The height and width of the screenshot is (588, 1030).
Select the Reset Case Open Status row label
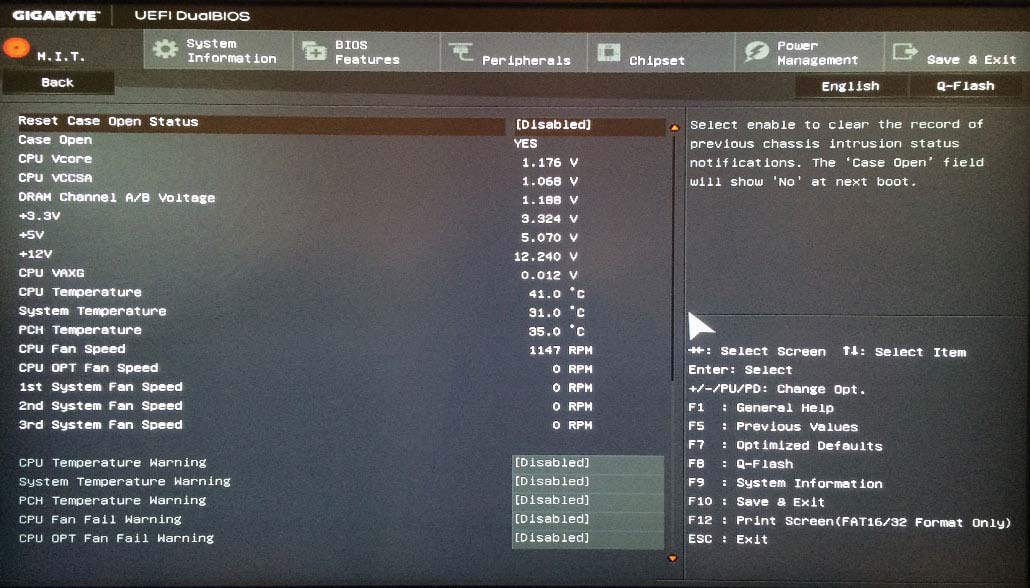[108, 122]
